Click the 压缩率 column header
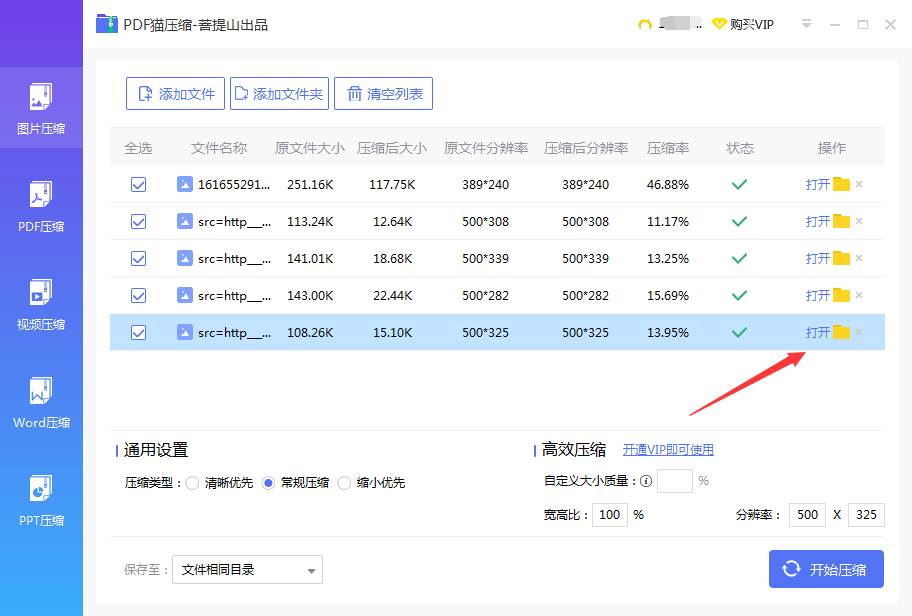The width and height of the screenshot is (912, 616). pyautogui.click(x=668, y=148)
